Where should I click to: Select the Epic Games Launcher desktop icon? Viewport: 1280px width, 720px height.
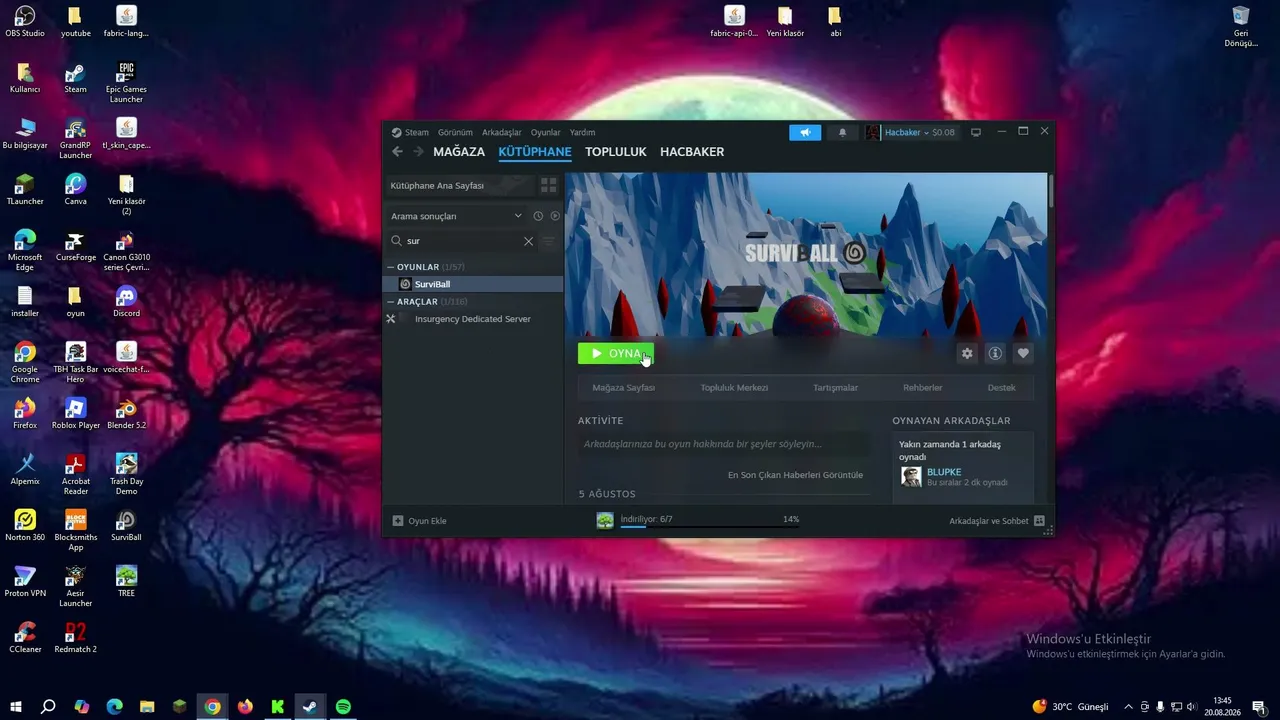tap(126, 82)
